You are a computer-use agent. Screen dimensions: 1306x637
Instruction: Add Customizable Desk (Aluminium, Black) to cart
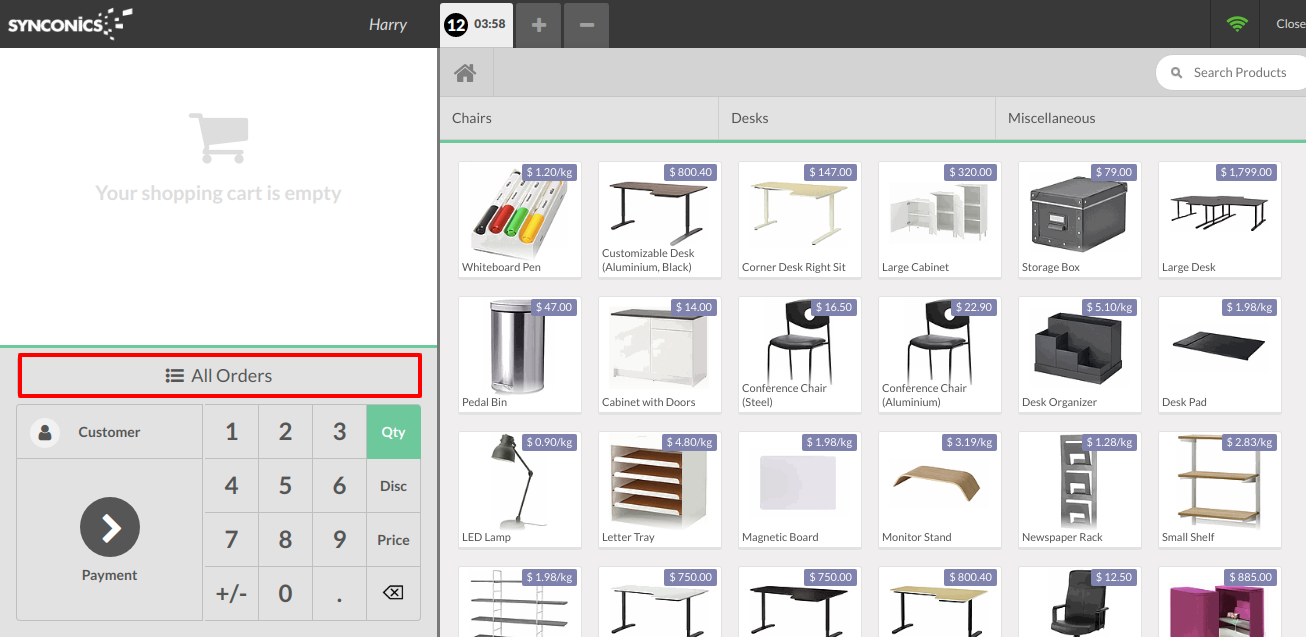click(x=660, y=220)
